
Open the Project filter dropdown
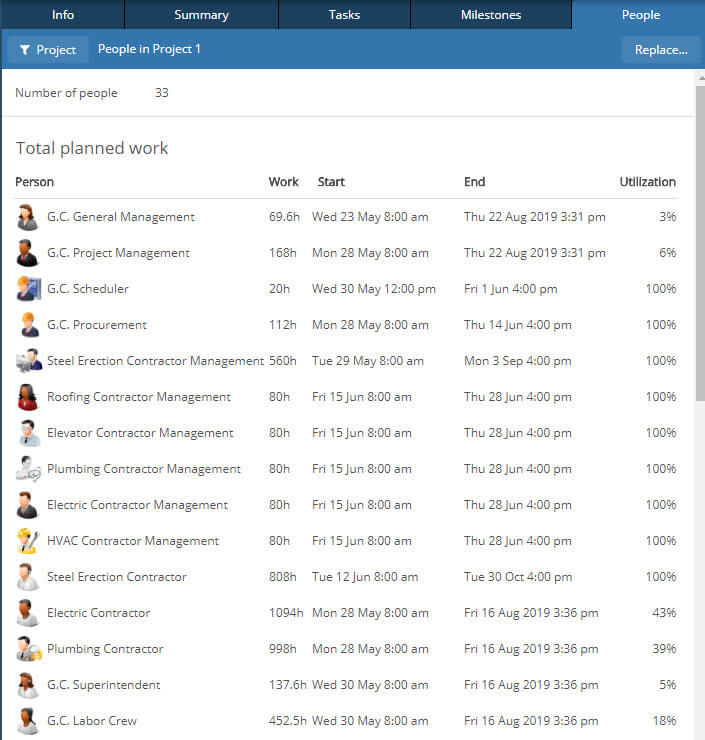click(48, 50)
